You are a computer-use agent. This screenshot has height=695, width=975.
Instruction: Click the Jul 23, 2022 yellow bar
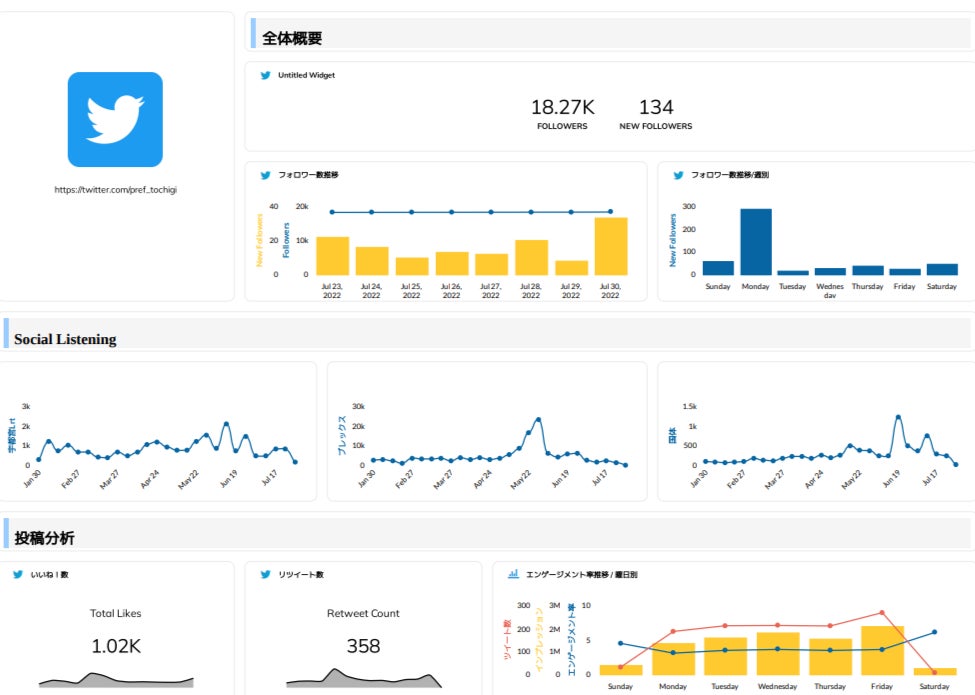pos(333,256)
